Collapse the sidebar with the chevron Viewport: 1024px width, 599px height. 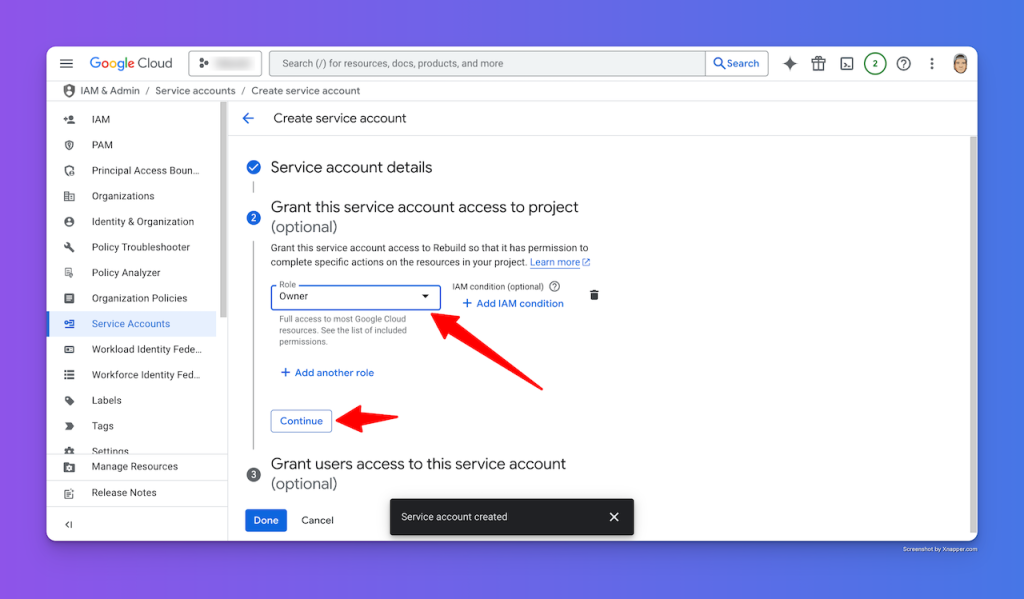69,525
